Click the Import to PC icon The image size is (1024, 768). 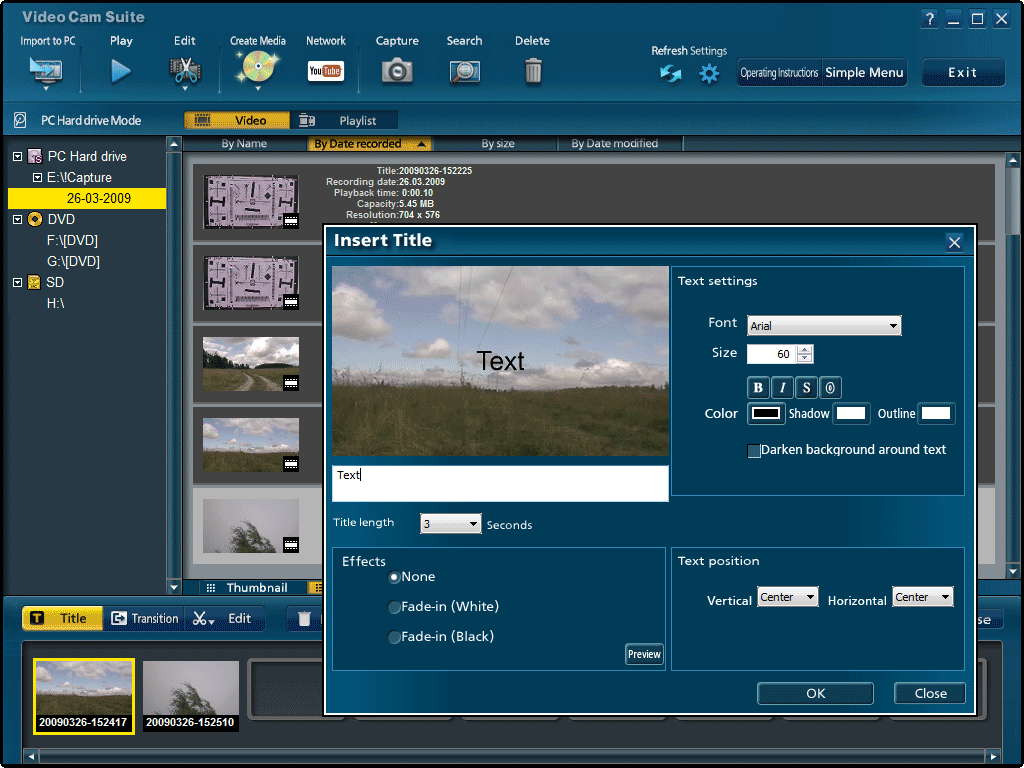(46, 71)
